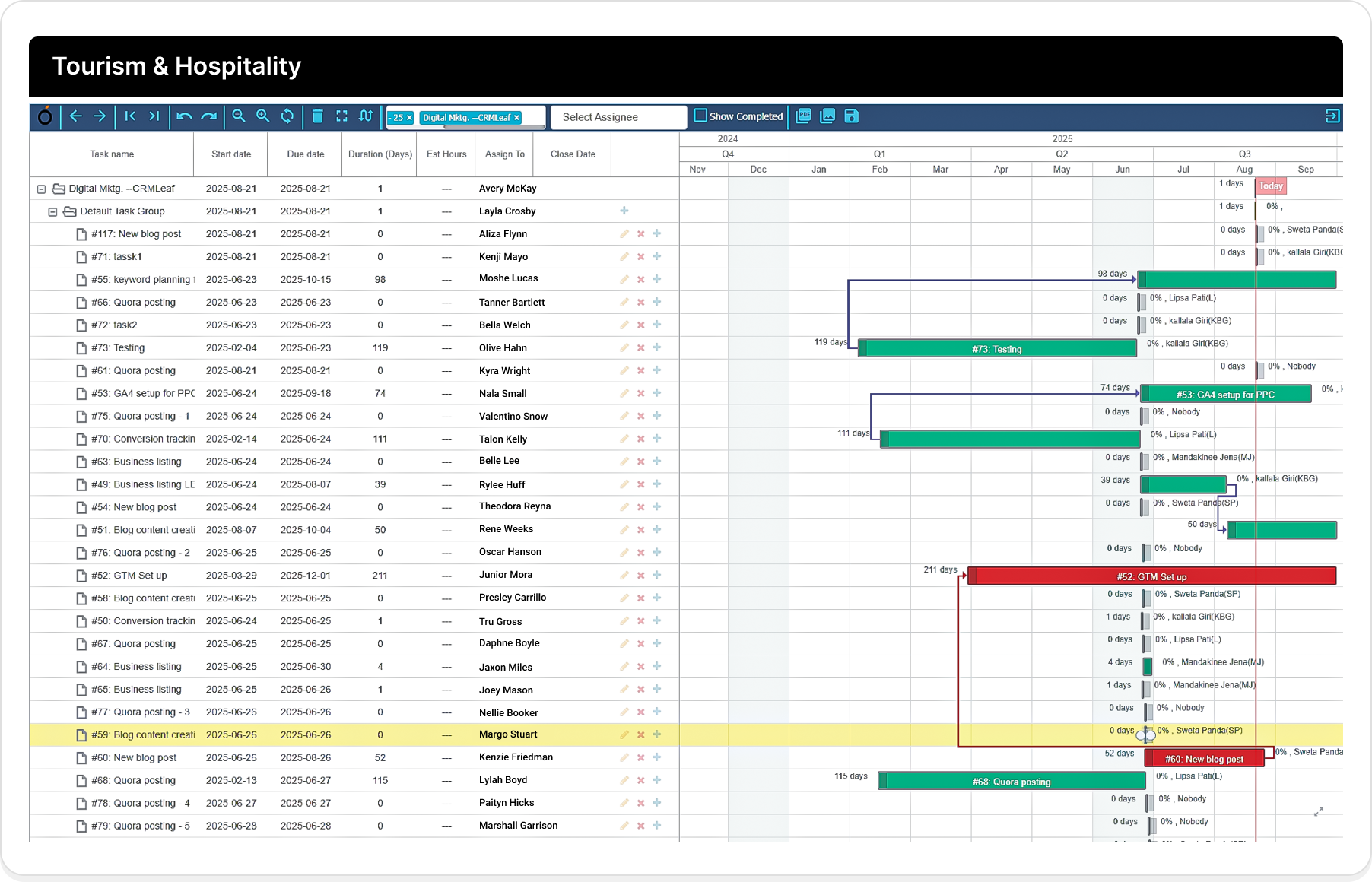The width and height of the screenshot is (1372, 882).
Task: Click the Assign To column header
Action: 505,154
